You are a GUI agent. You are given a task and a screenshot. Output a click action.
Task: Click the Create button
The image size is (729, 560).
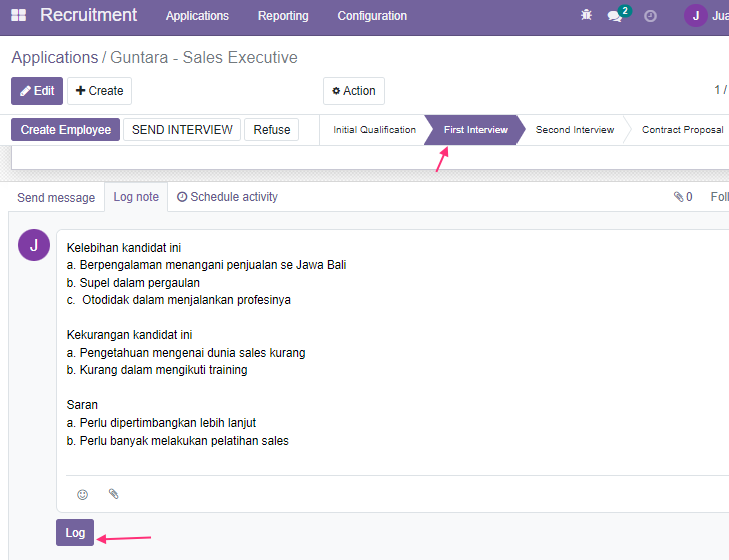[x=99, y=91]
